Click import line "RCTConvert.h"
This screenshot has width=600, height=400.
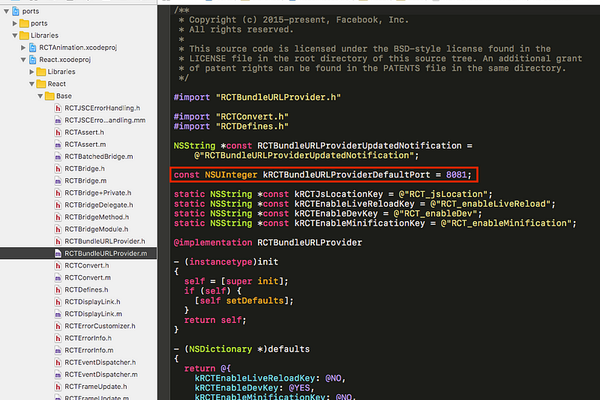231,117
